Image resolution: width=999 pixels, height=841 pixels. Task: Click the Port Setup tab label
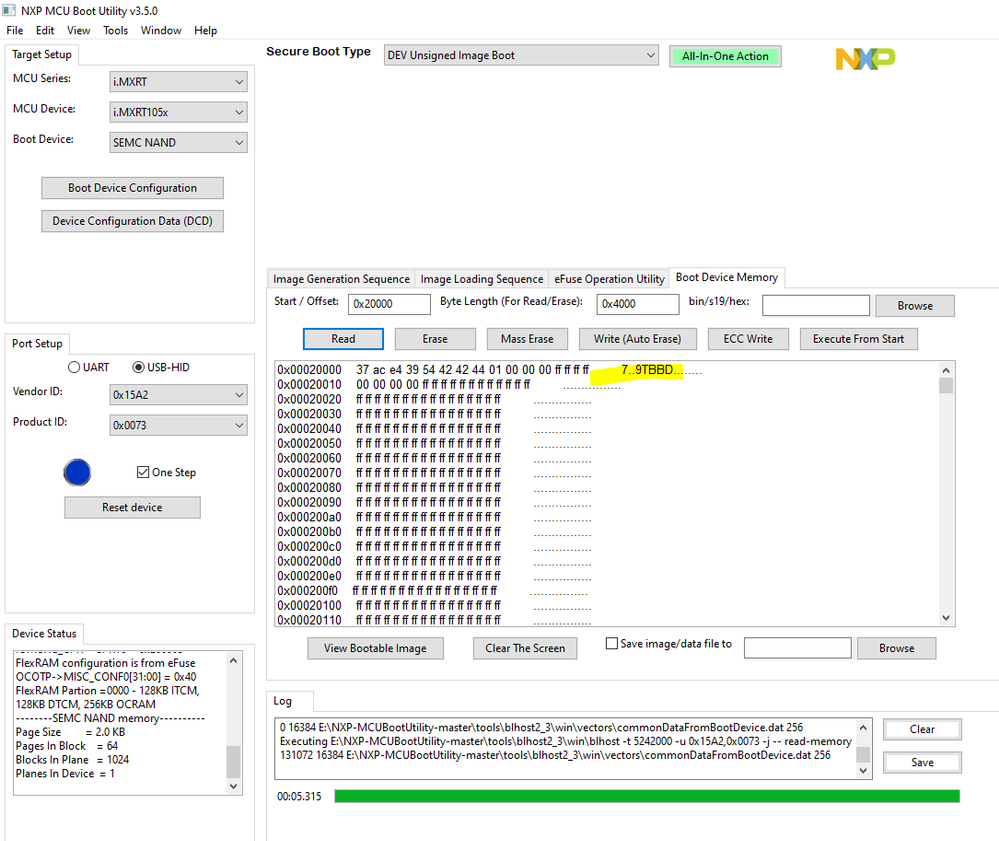pos(38,343)
